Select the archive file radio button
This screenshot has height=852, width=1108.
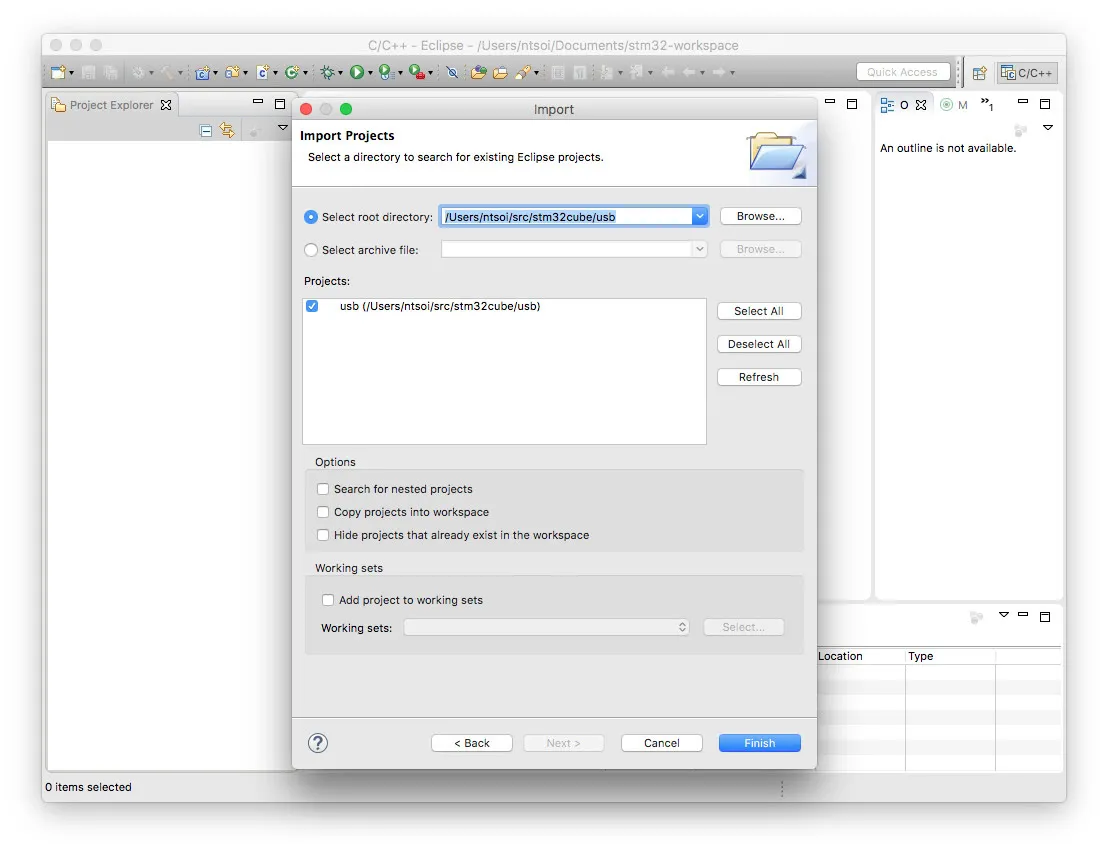(x=311, y=250)
